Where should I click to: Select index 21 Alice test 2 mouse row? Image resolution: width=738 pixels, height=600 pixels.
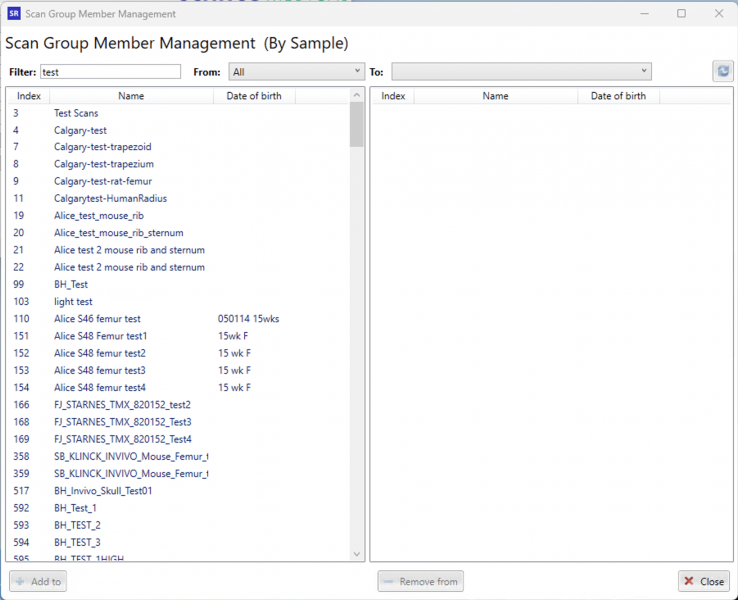pyautogui.click(x=179, y=250)
